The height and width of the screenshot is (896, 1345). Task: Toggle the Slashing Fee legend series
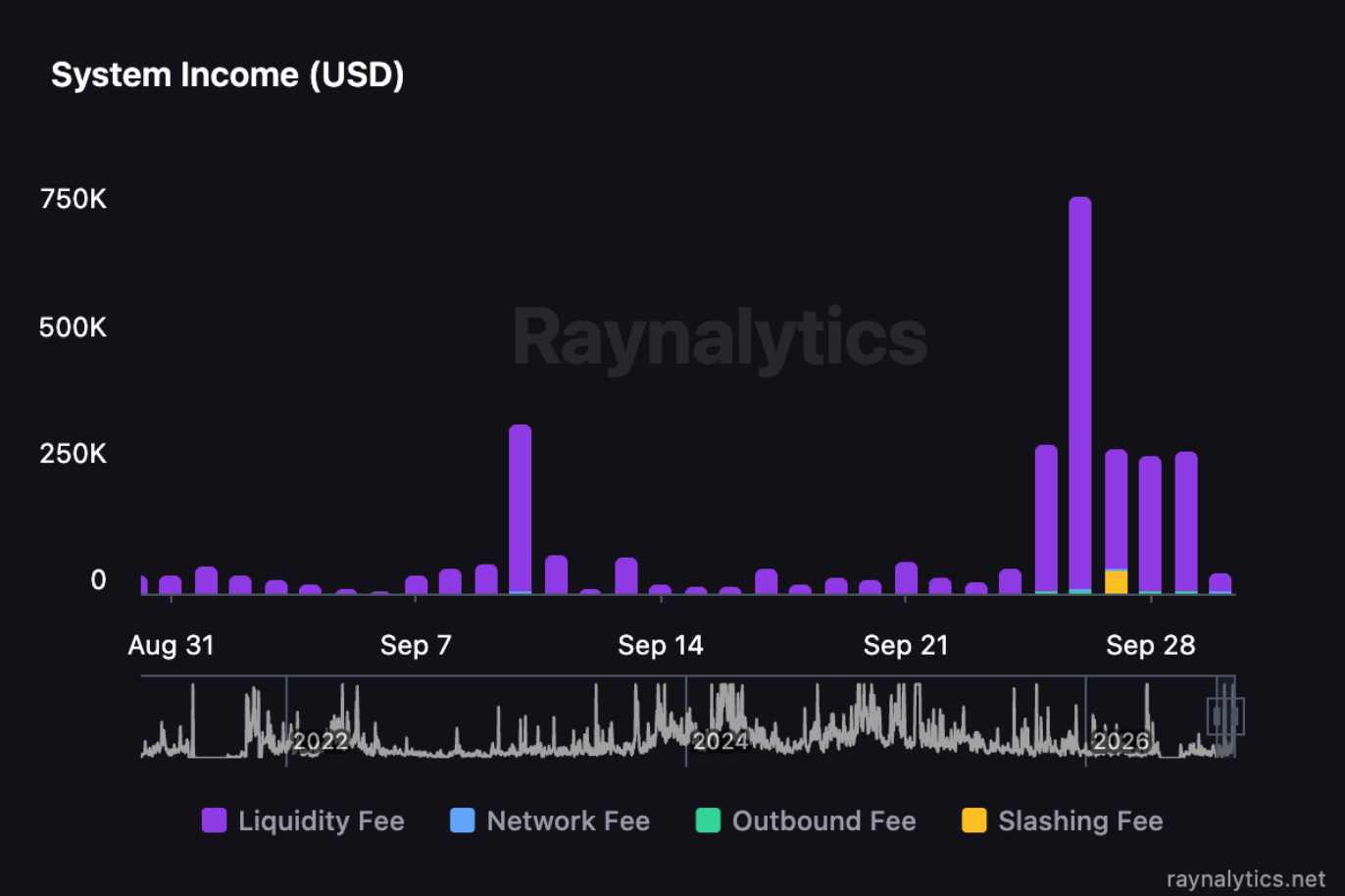tap(1063, 821)
